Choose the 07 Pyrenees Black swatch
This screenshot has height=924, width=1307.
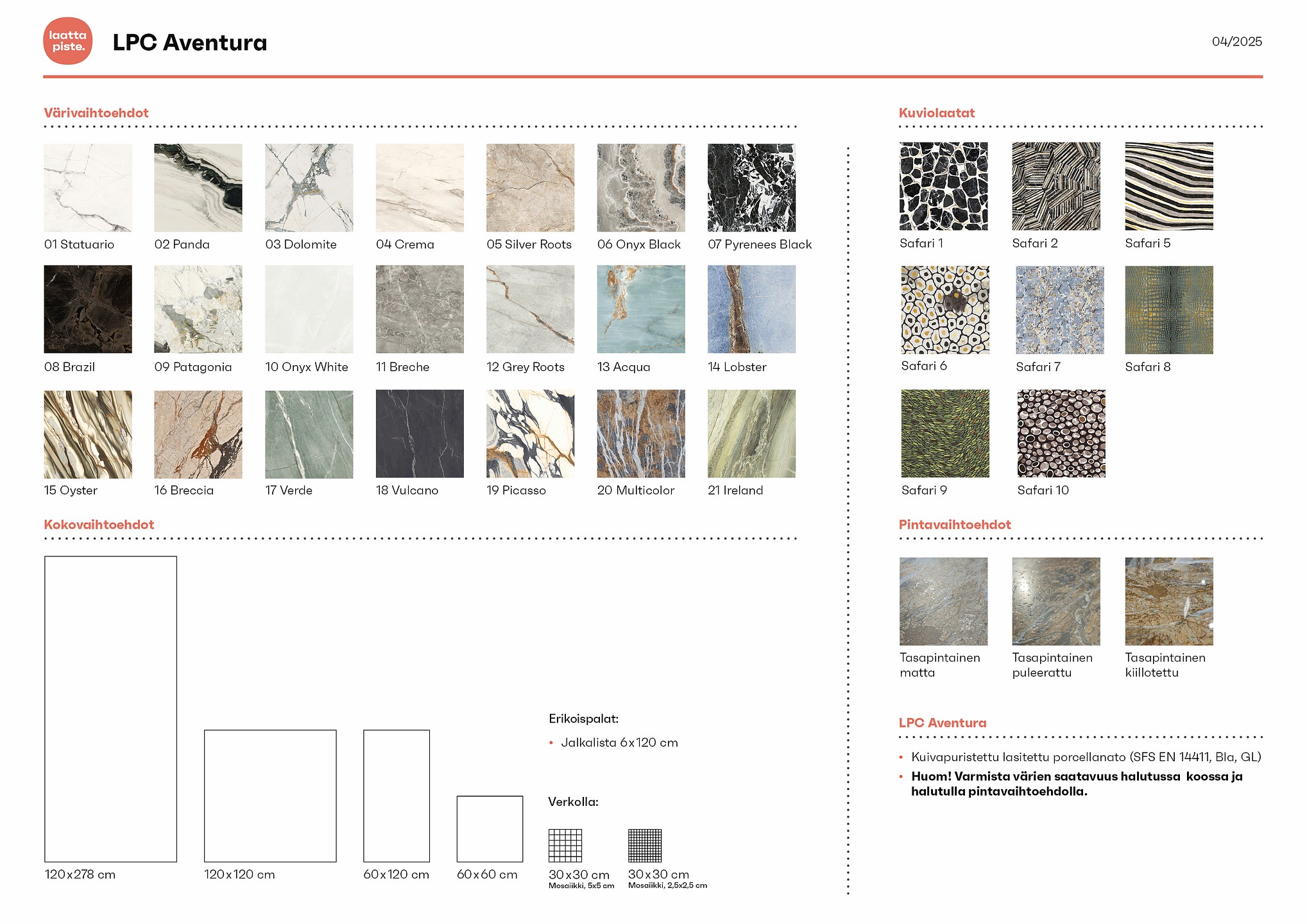(x=751, y=187)
